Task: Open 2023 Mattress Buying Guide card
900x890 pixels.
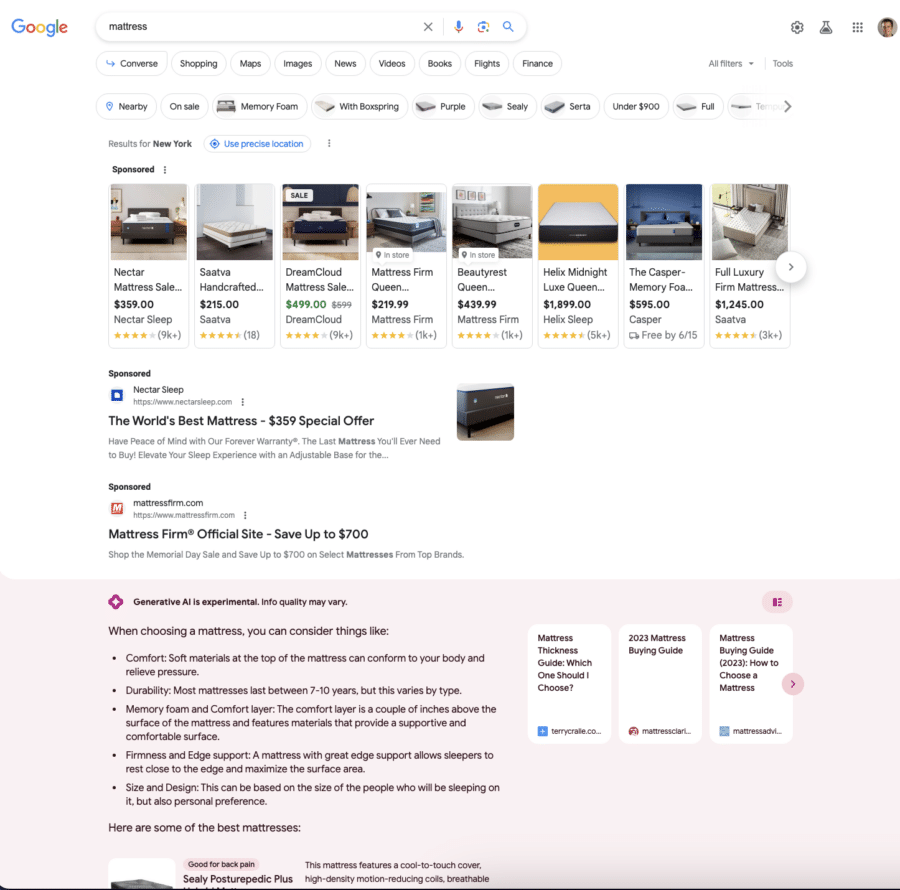Action: point(660,684)
